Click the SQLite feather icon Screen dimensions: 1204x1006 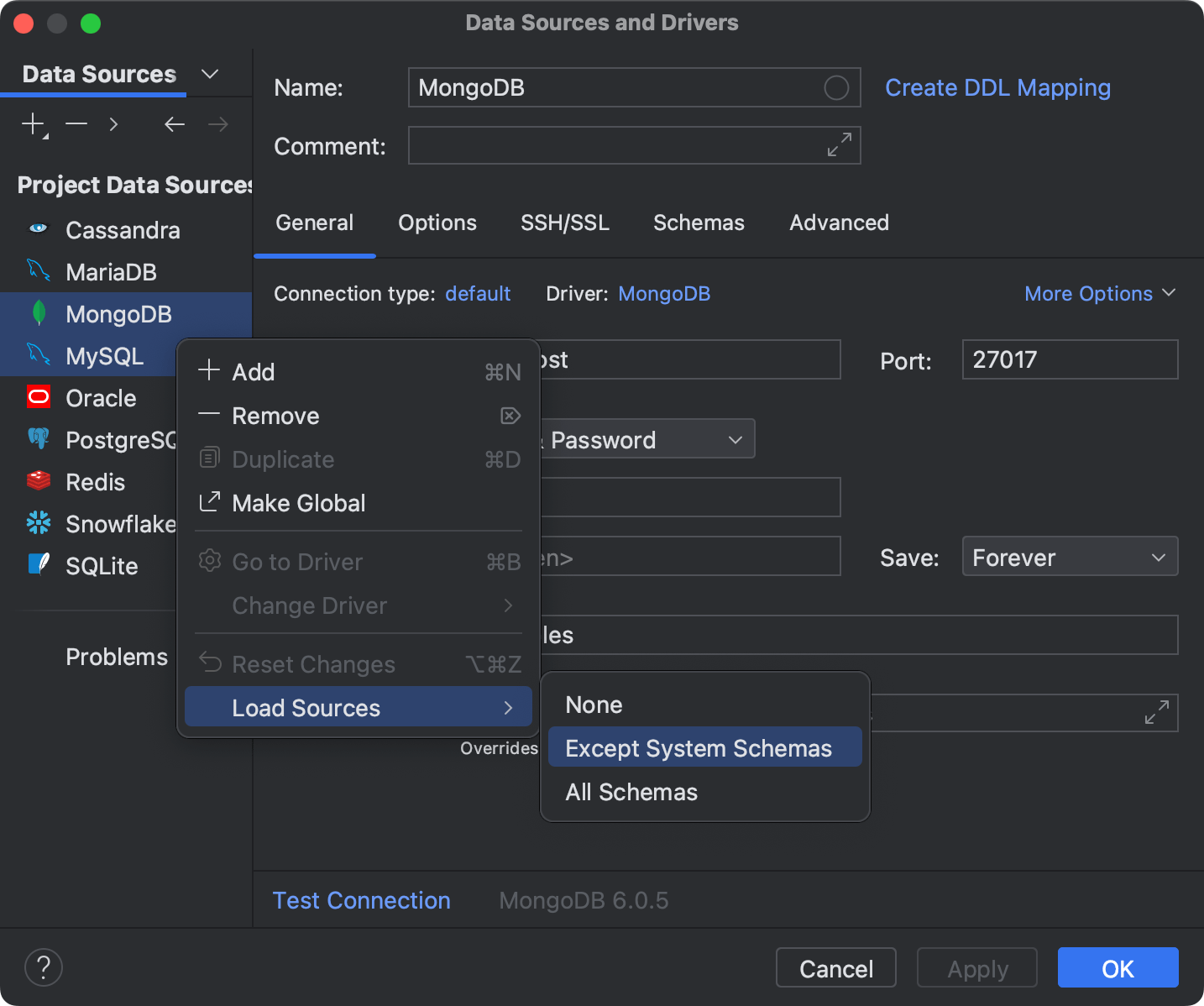(x=39, y=564)
